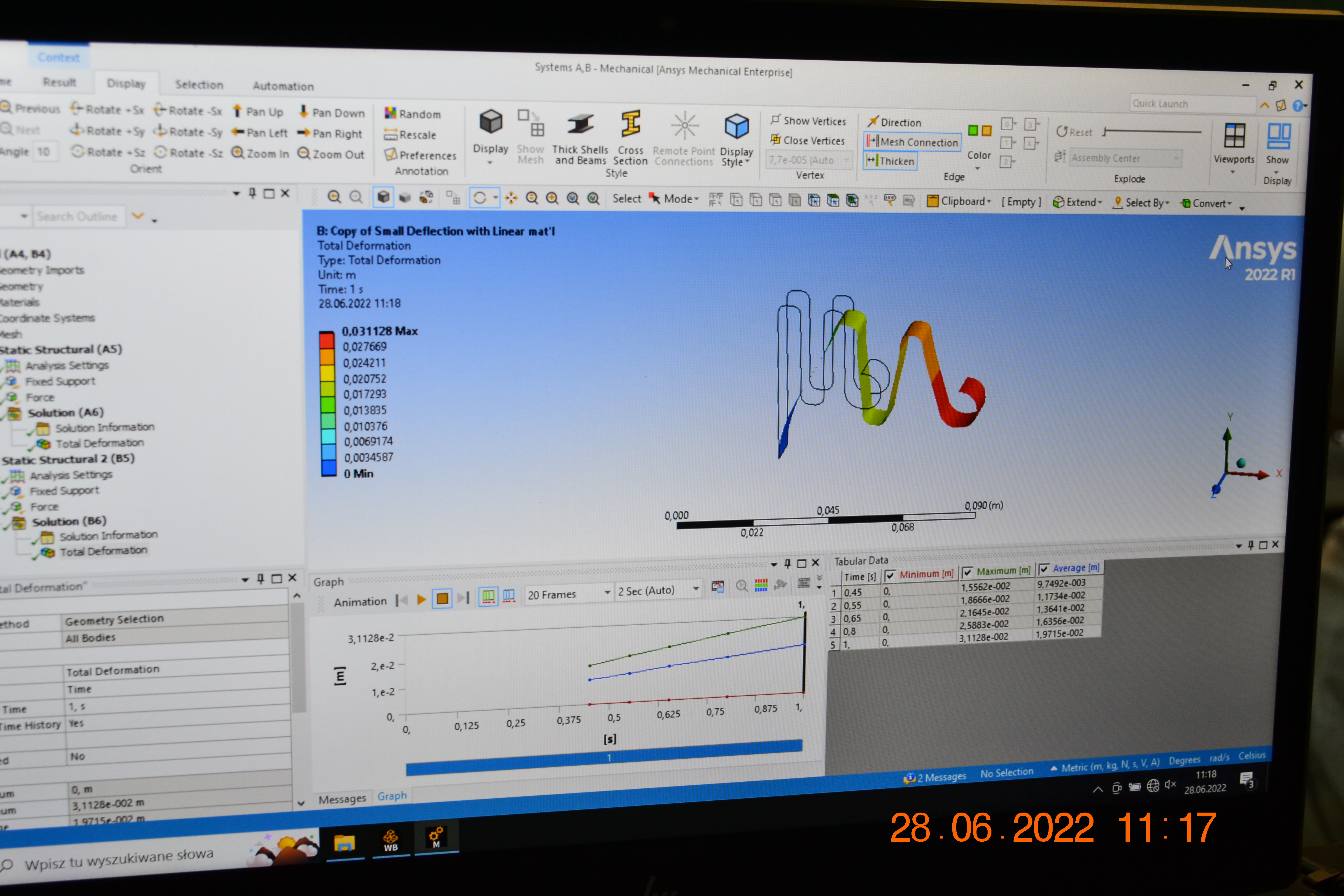Open Show display menu

[1278, 148]
